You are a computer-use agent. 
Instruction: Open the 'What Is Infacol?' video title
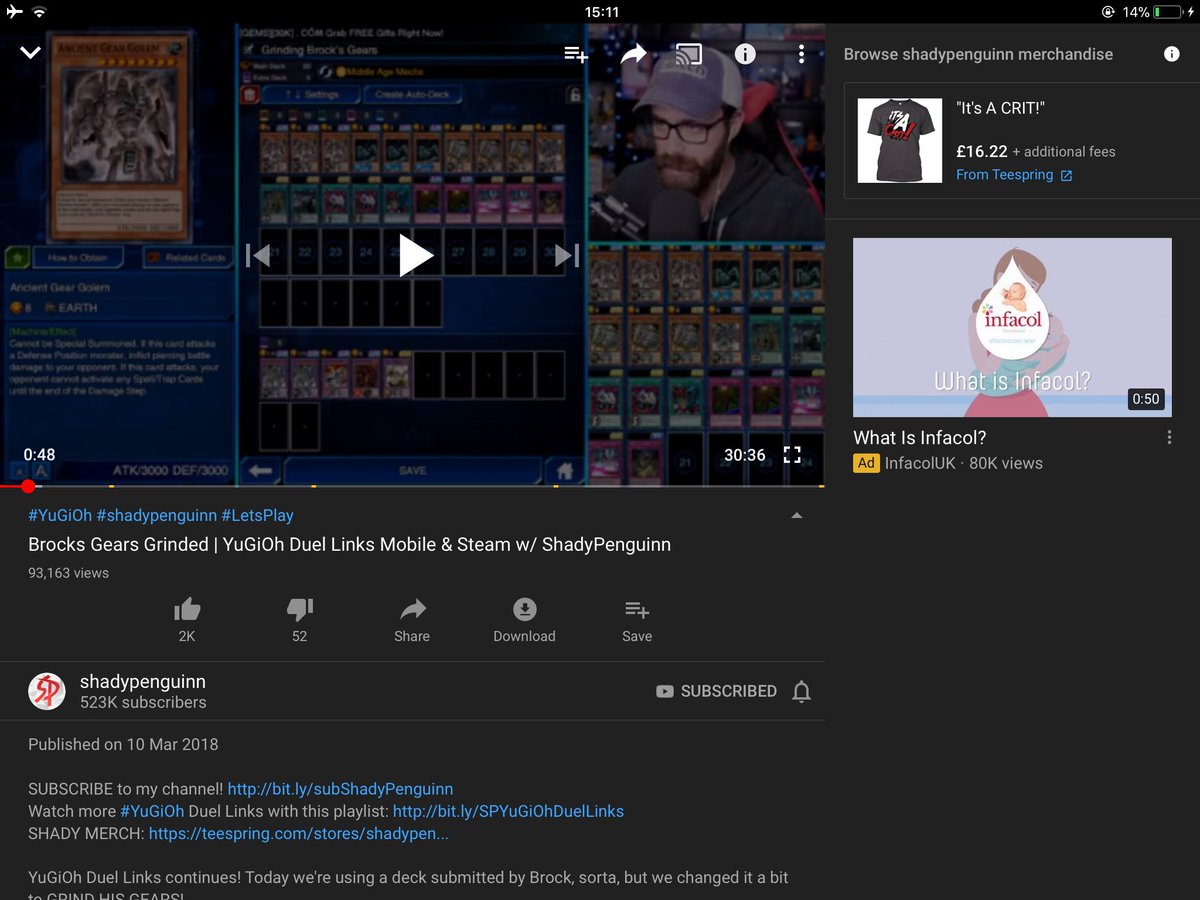click(920, 438)
